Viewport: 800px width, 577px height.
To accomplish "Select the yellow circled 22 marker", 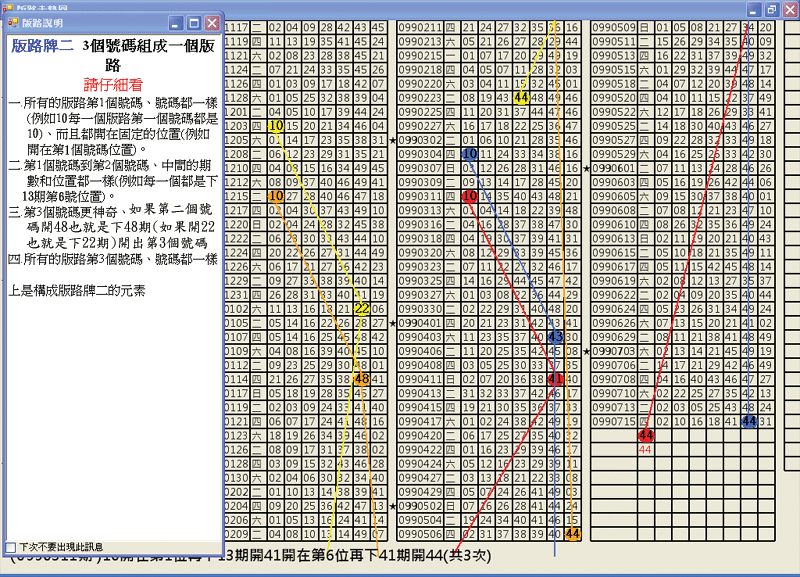I will pos(362,309).
